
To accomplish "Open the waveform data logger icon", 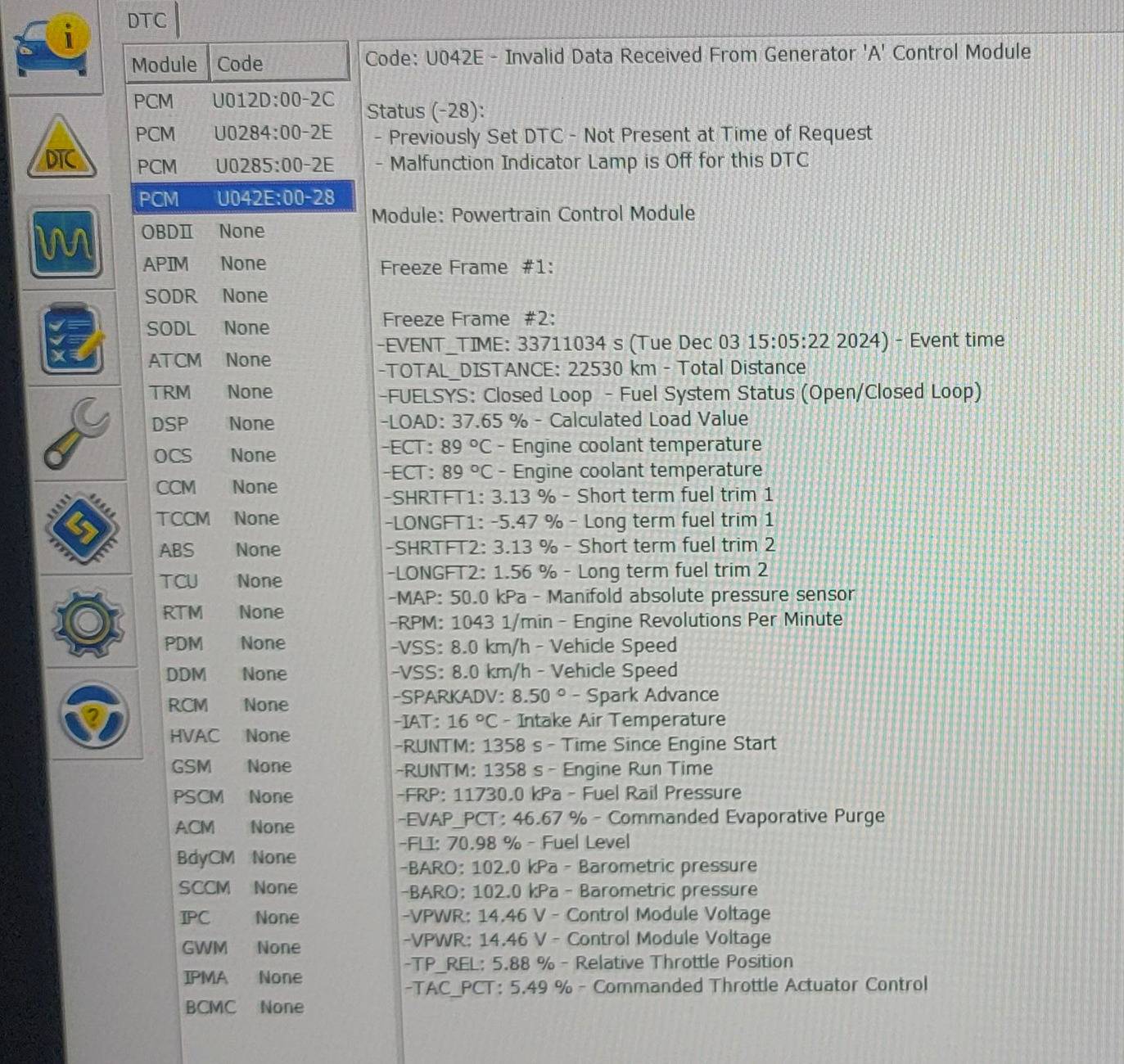I will [x=66, y=242].
